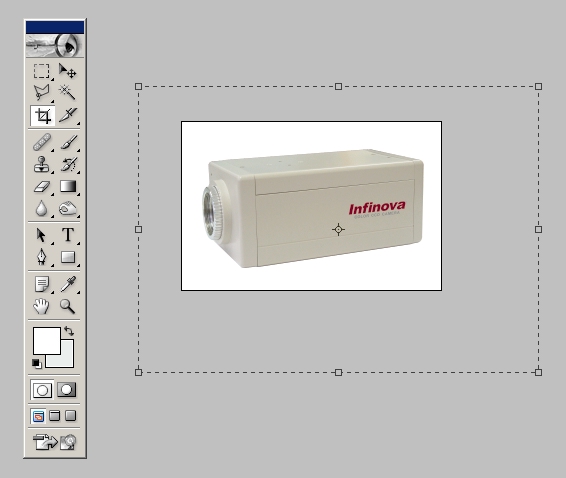Select the Eyedropper tool
The width and height of the screenshot is (566, 478).
coord(68,284)
